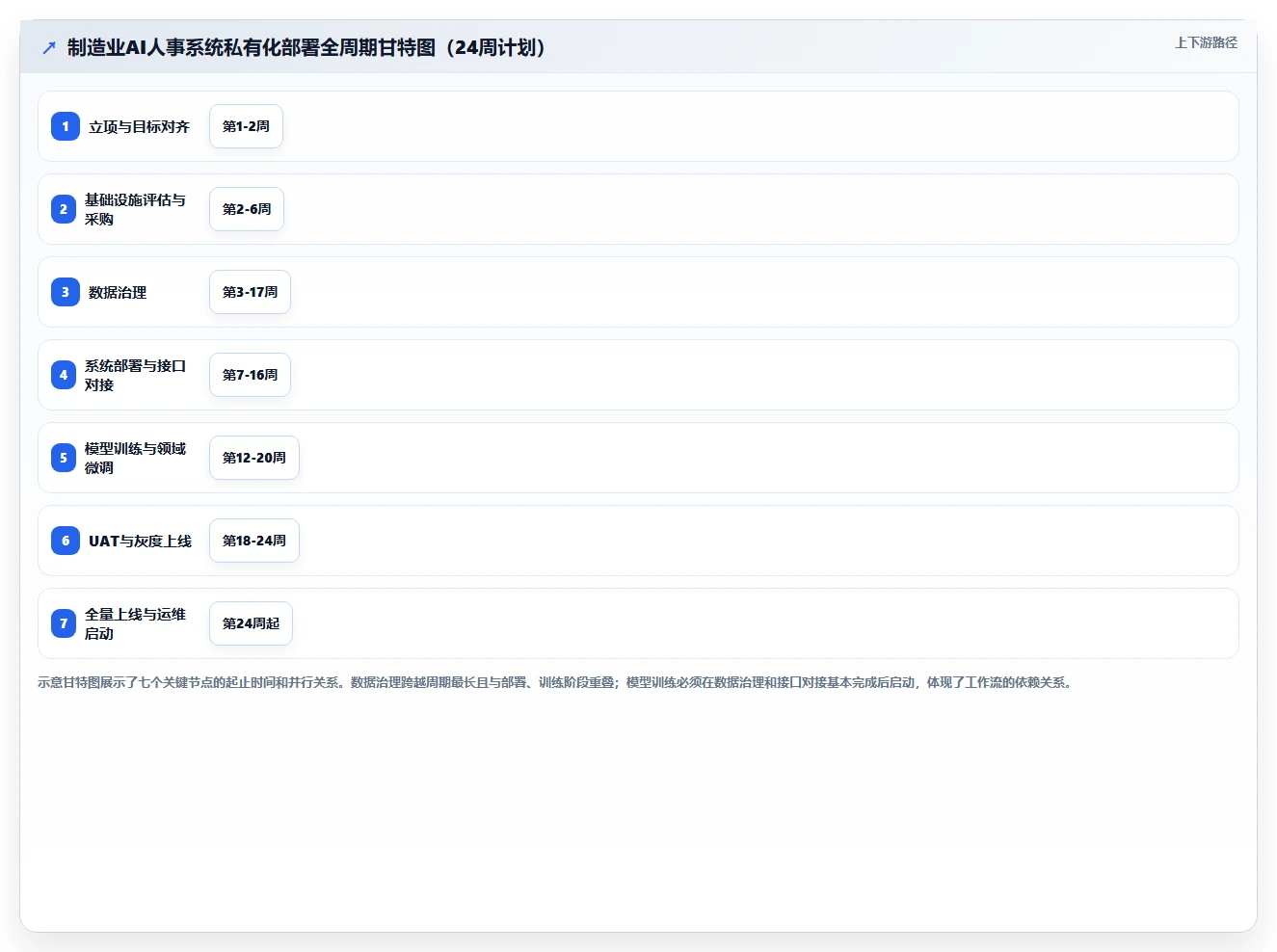1277x952 pixels.
Task: Click the UAT与灰度上线 task label
Action: 141,541
